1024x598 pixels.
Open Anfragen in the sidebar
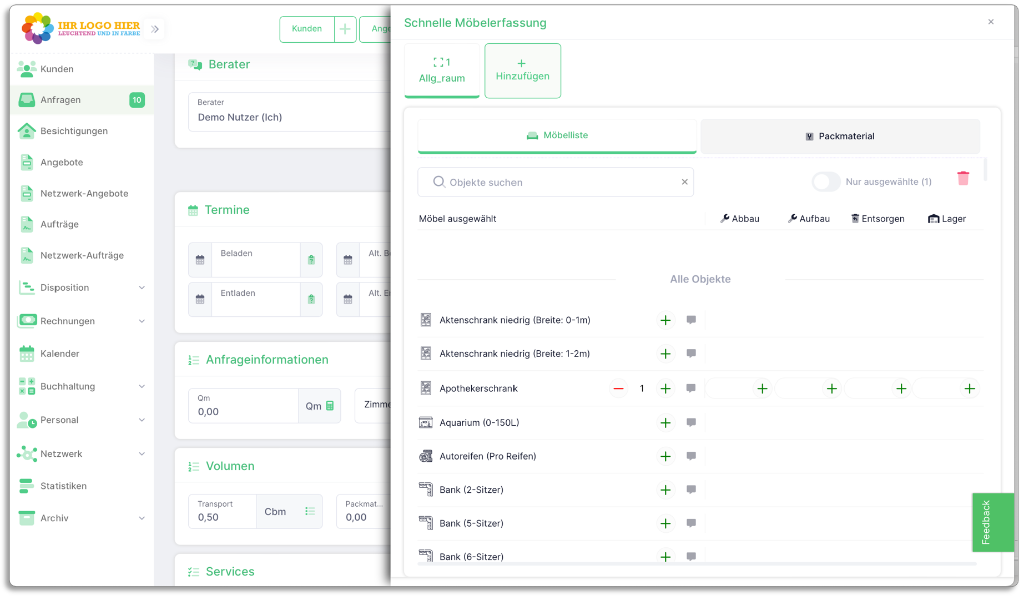[x=61, y=100]
